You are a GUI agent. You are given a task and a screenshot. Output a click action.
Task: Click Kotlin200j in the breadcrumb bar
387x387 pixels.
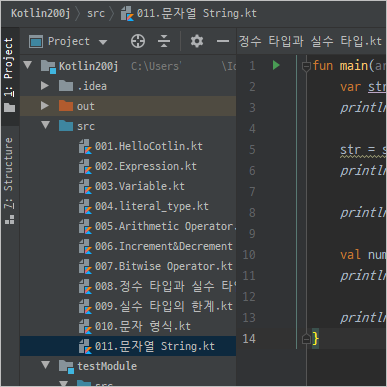pyautogui.click(x=41, y=14)
